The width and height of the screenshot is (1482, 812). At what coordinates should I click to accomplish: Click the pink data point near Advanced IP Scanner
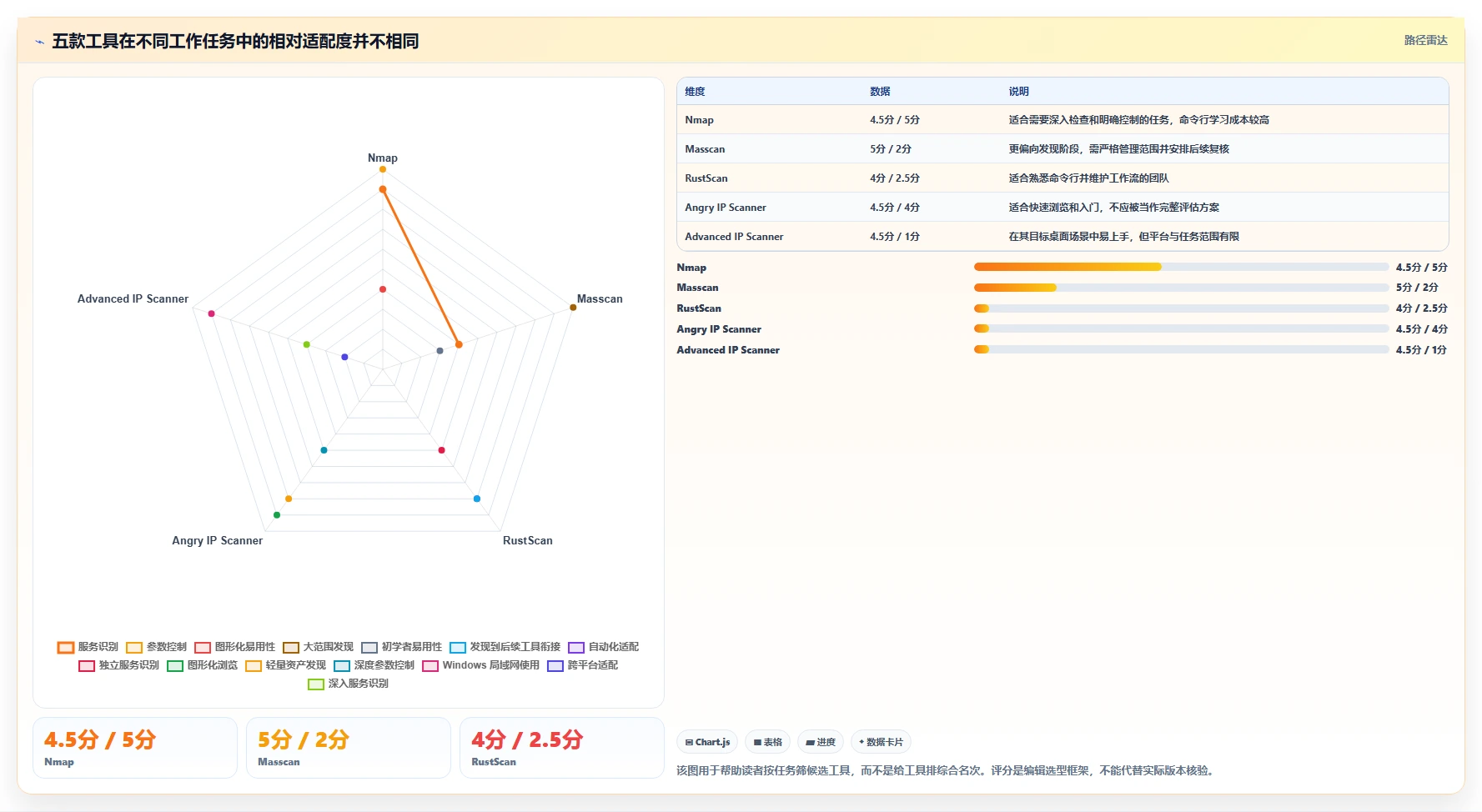pyautogui.click(x=211, y=313)
